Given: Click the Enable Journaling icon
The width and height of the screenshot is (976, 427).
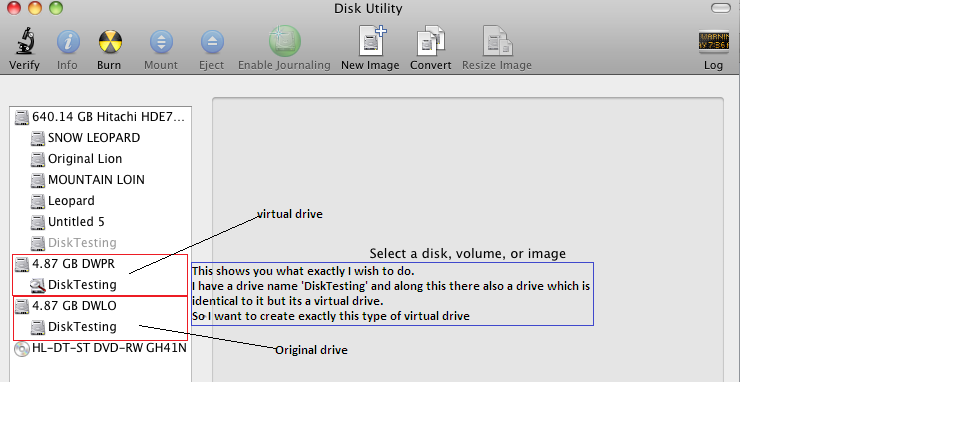Looking at the screenshot, I should point(284,41).
